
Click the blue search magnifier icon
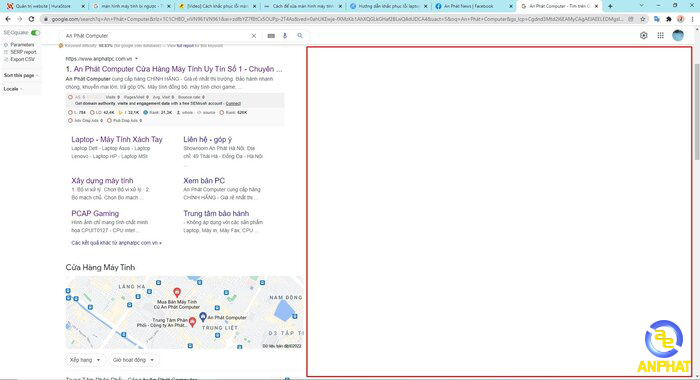click(x=300, y=36)
